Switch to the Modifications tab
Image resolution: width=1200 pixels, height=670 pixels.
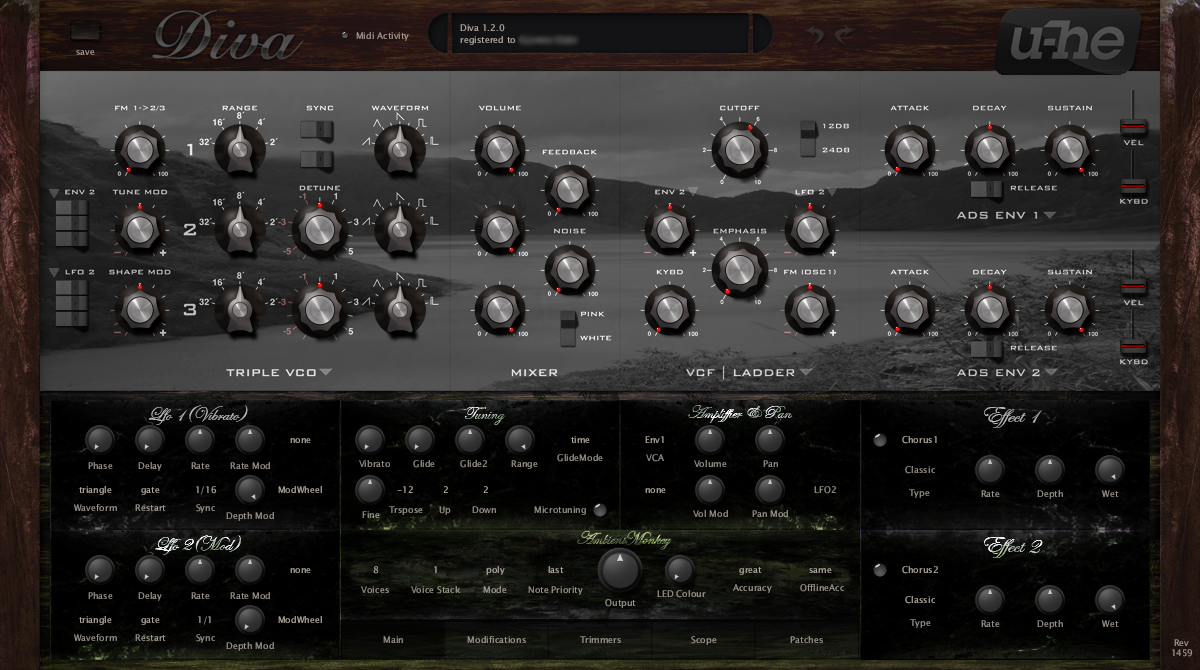[x=497, y=640]
